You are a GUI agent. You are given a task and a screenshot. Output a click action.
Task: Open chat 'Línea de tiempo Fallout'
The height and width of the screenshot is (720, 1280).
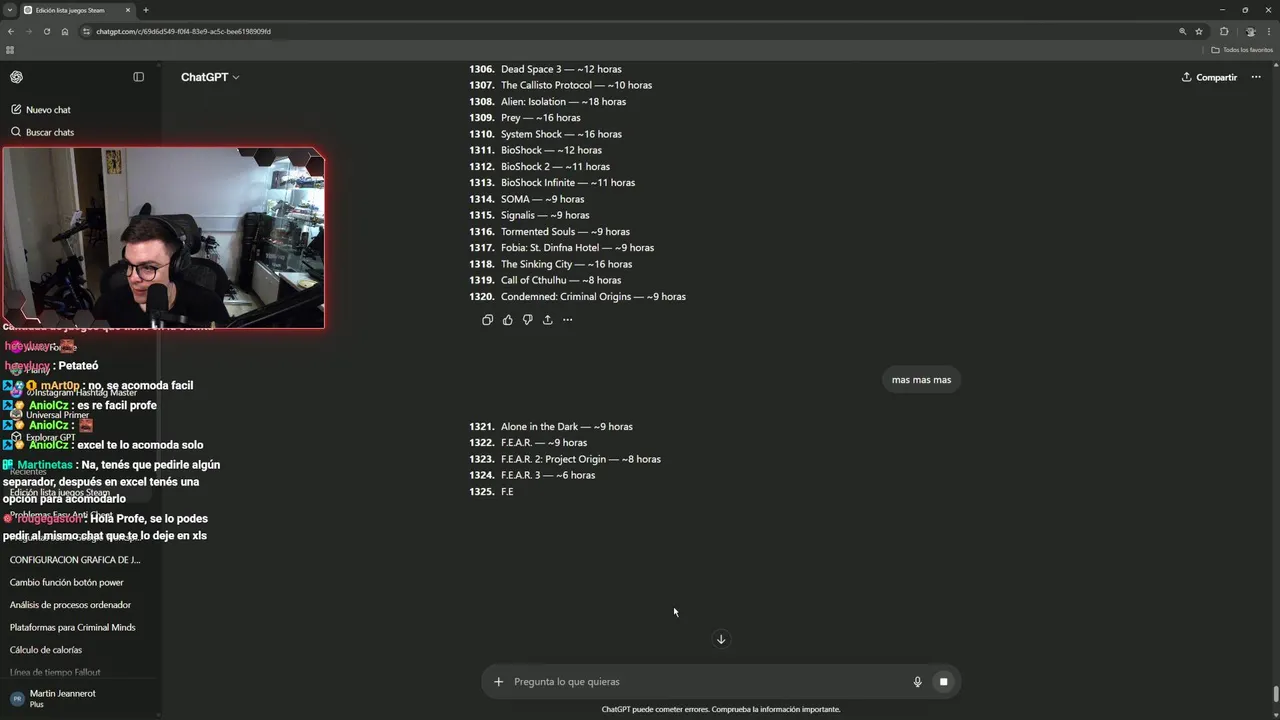pyautogui.click(x=55, y=672)
